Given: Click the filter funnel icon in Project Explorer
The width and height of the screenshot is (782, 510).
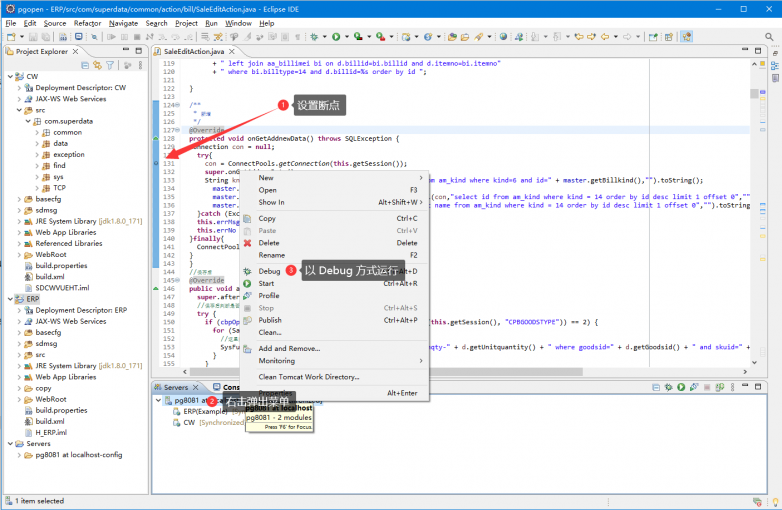Looking at the screenshot, I should point(110,65).
